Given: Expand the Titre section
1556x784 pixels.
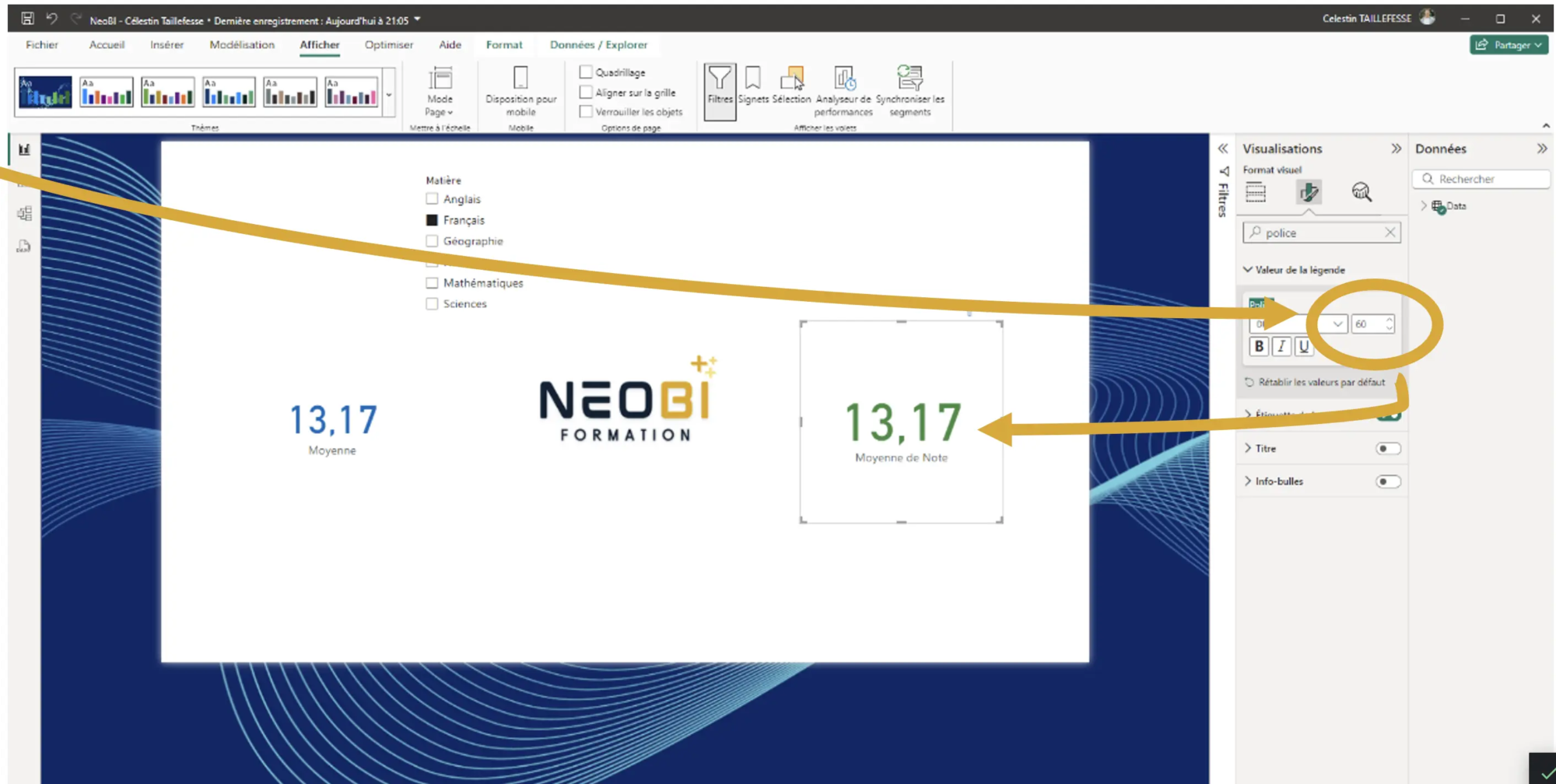Looking at the screenshot, I should (x=1248, y=449).
